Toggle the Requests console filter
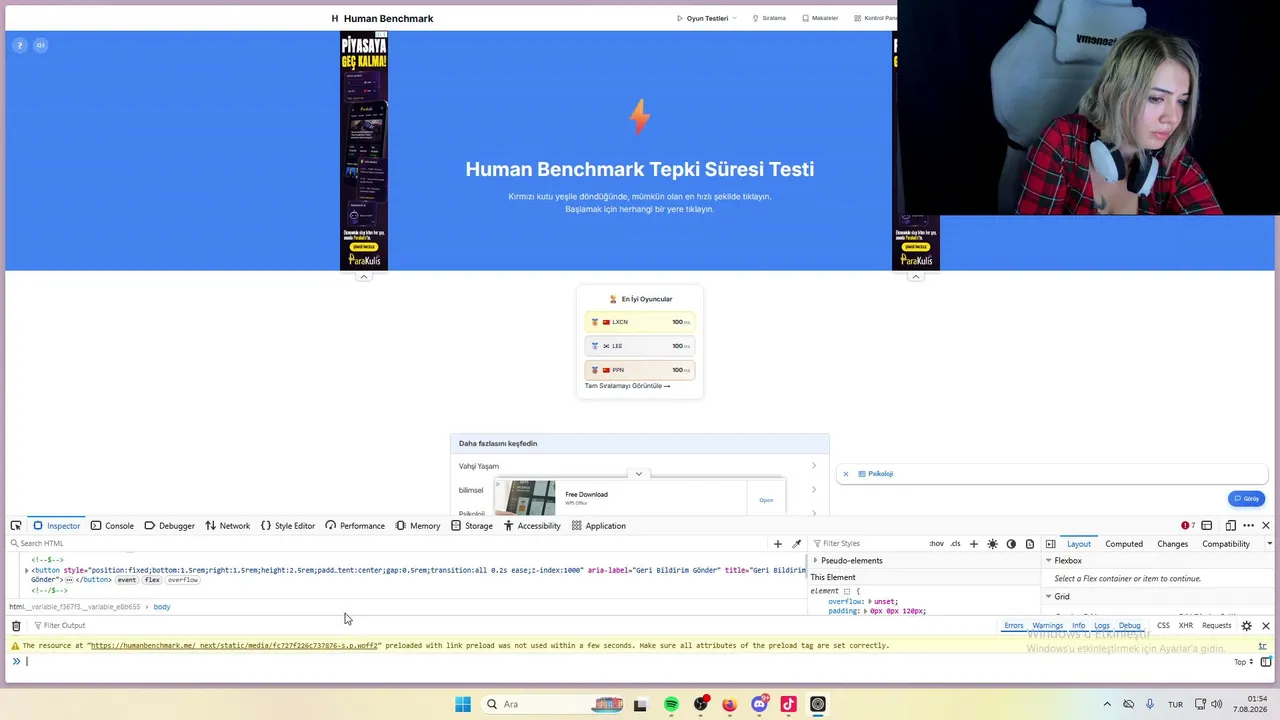This screenshot has width=1280, height=720. pyautogui.click(x=1217, y=626)
